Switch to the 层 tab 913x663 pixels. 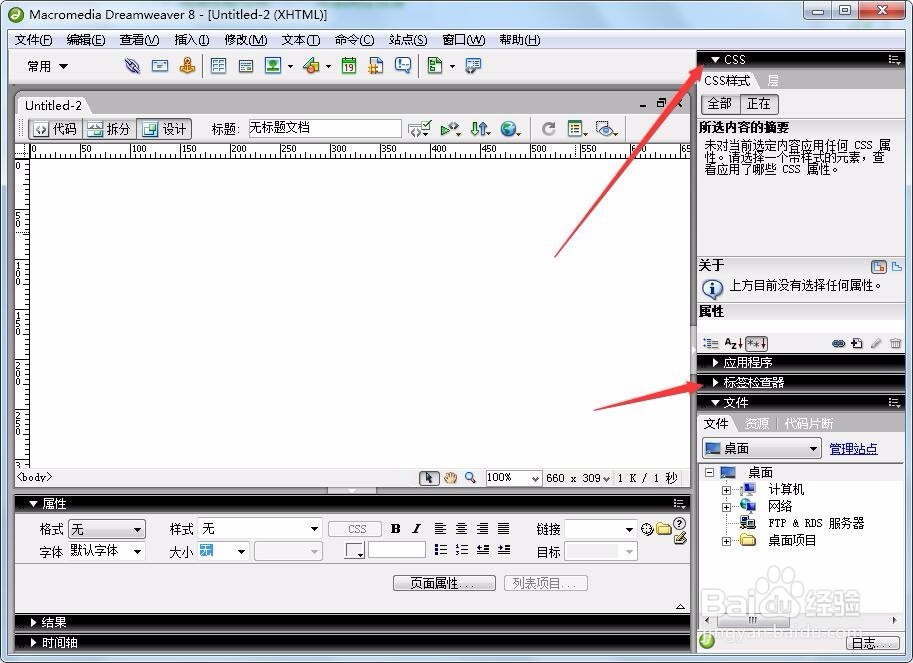pyautogui.click(x=772, y=80)
